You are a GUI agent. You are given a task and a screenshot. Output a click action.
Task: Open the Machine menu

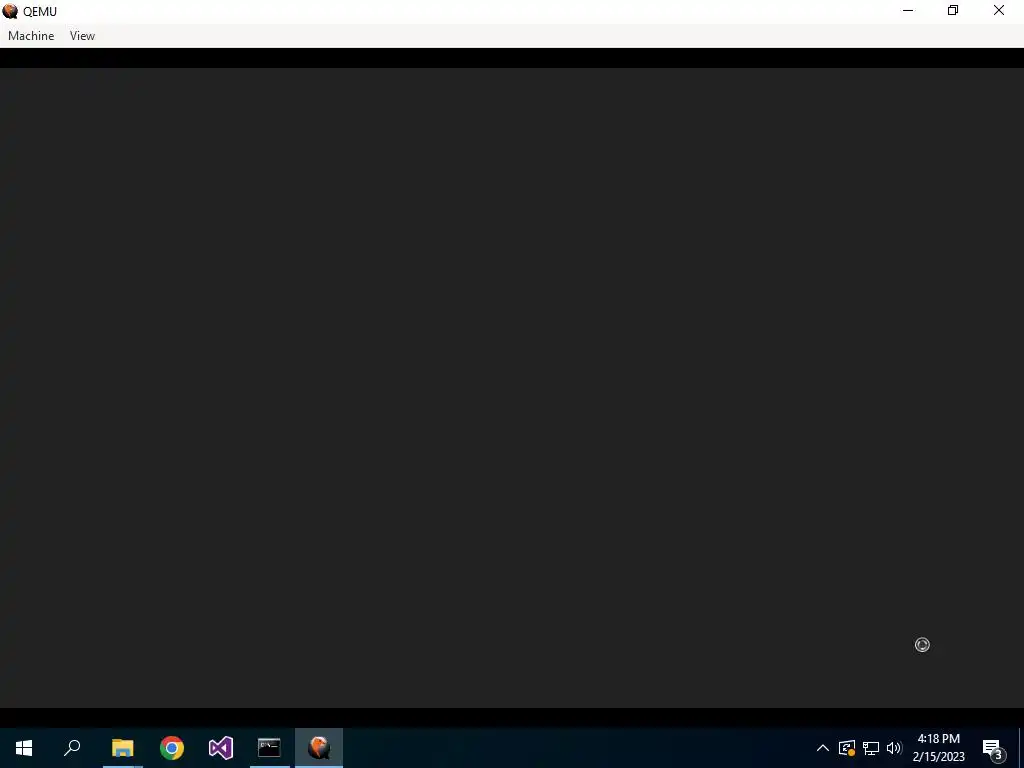(31, 36)
